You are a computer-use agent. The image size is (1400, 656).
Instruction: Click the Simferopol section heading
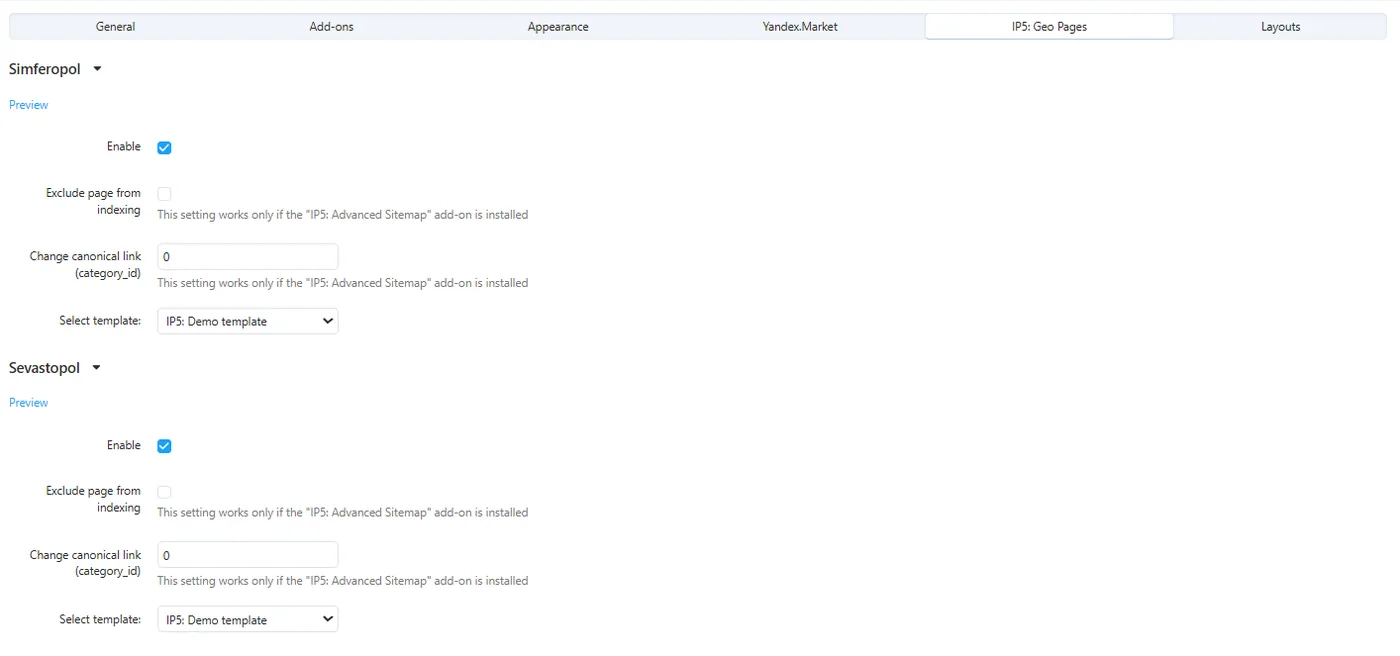pyautogui.click(x=45, y=70)
